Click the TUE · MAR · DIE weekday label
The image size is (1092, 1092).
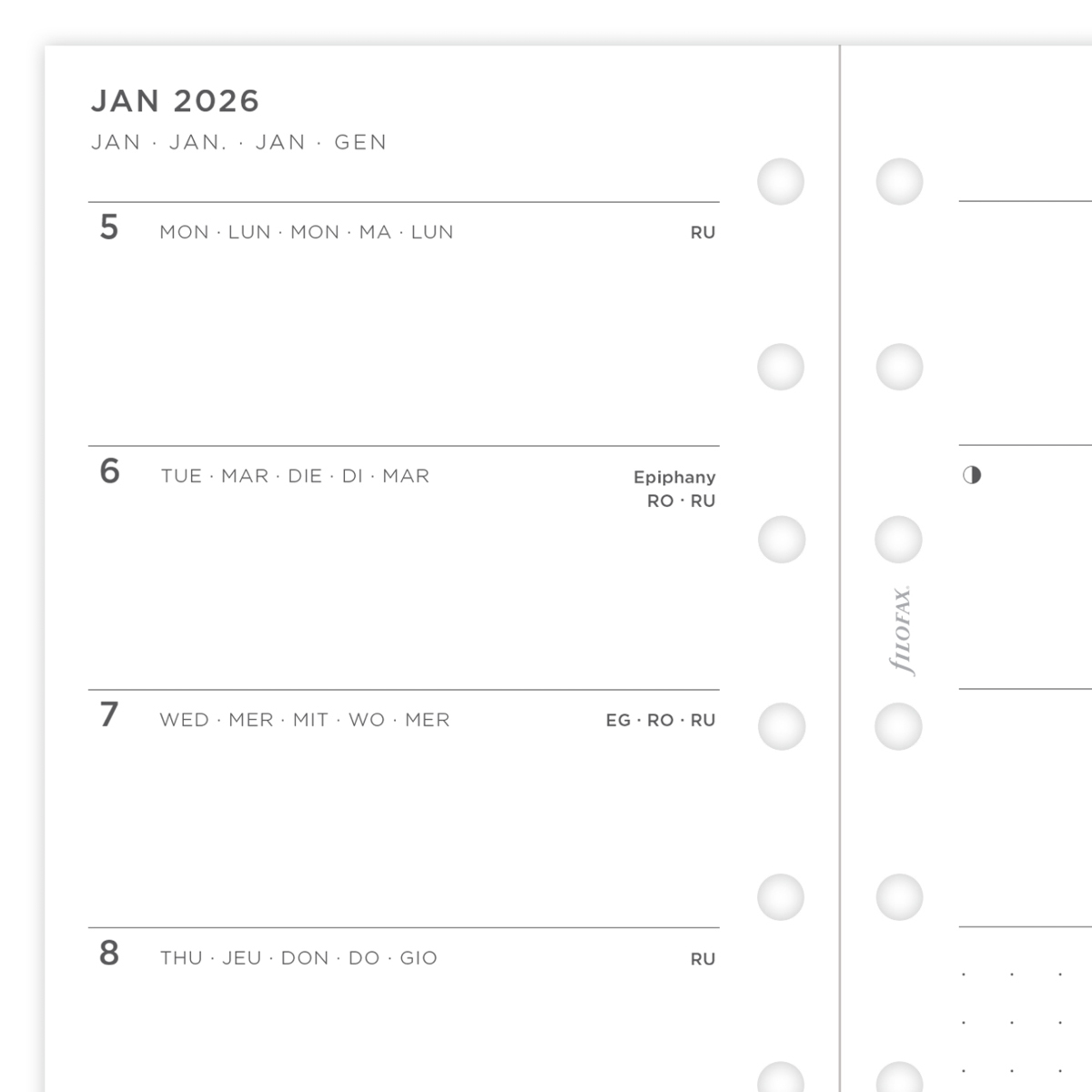(295, 476)
